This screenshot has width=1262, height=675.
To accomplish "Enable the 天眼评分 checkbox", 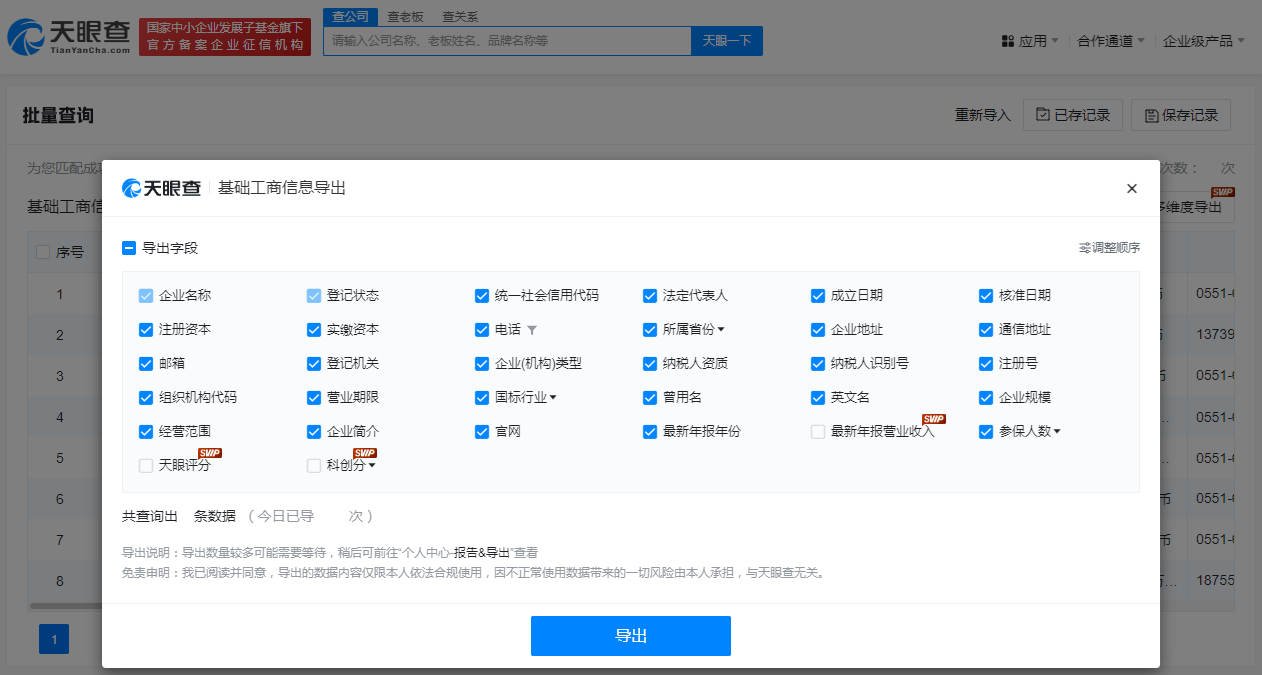I will click(146, 466).
